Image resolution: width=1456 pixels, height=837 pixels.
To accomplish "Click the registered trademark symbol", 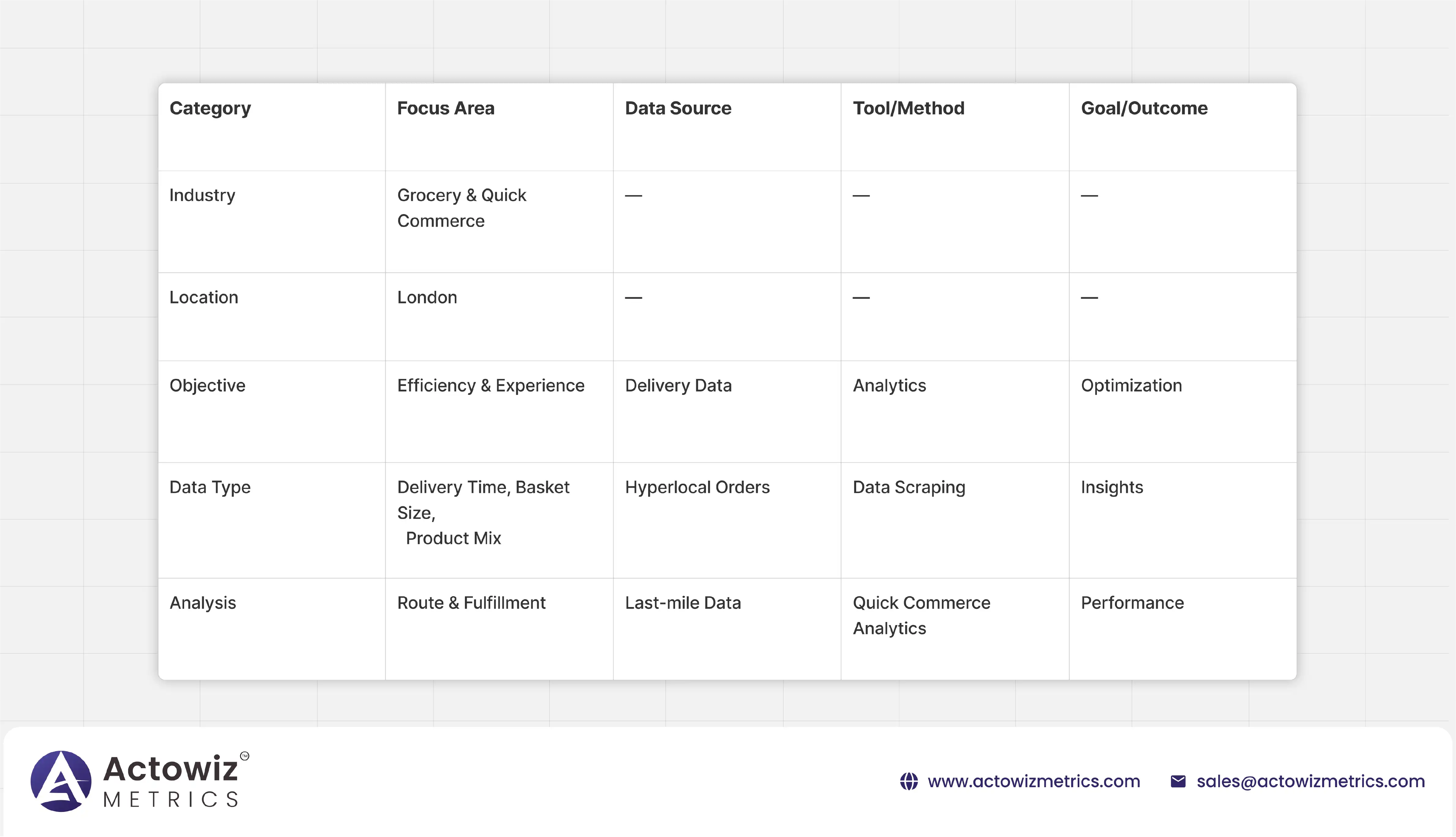I will 245,756.
